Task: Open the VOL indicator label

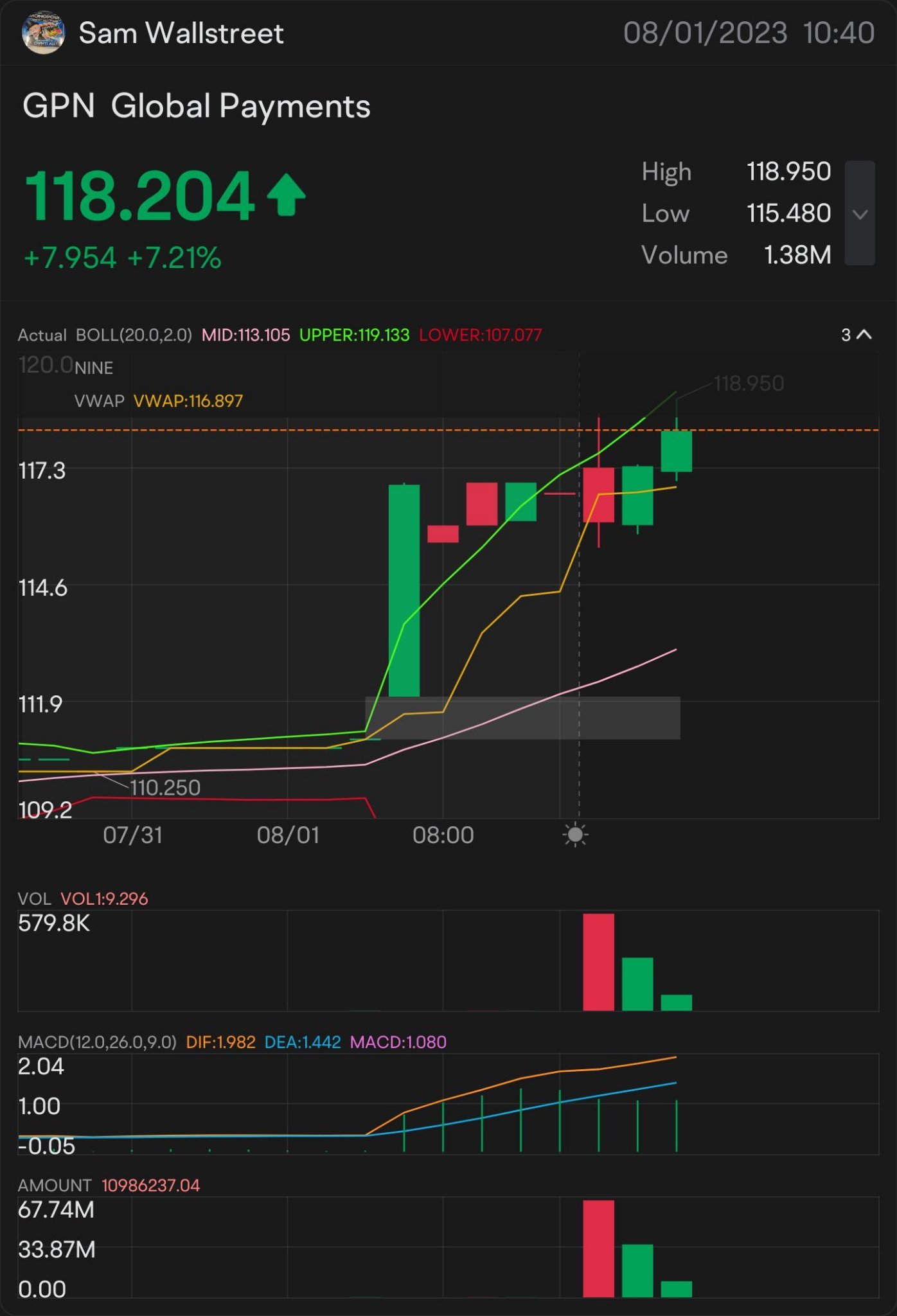Action: [x=34, y=898]
